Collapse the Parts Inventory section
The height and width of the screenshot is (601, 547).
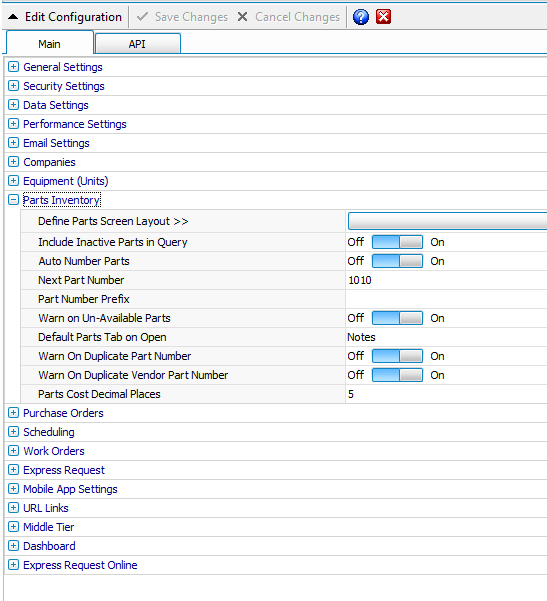tap(13, 200)
